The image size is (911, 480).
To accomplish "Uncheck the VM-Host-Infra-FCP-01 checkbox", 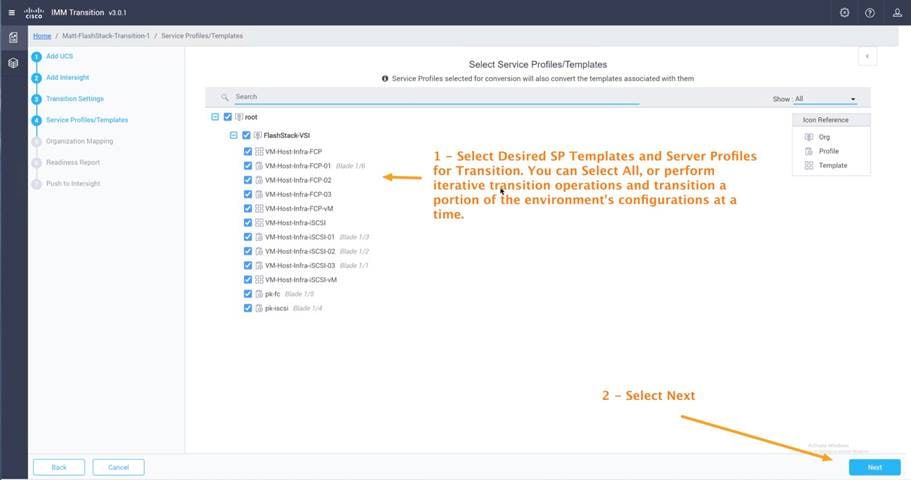I will click(x=248, y=166).
